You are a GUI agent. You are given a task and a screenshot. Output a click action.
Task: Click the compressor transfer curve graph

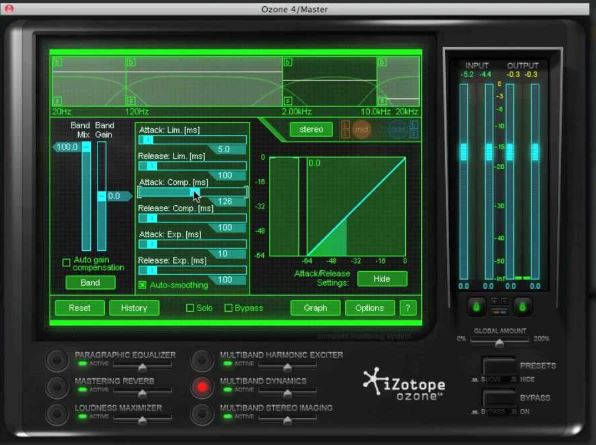tap(356, 206)
